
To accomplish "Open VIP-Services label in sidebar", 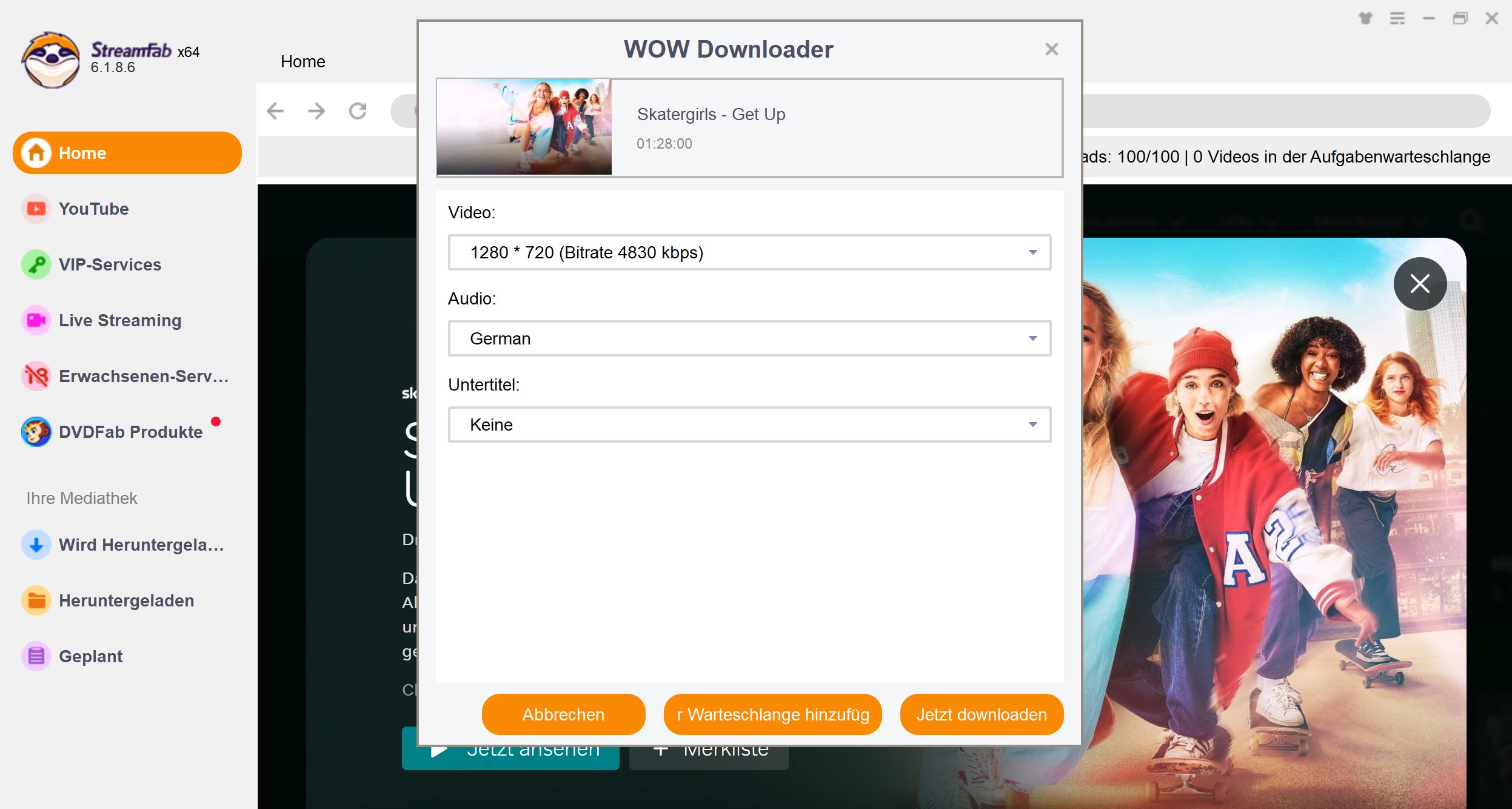I will pos(110,264).
